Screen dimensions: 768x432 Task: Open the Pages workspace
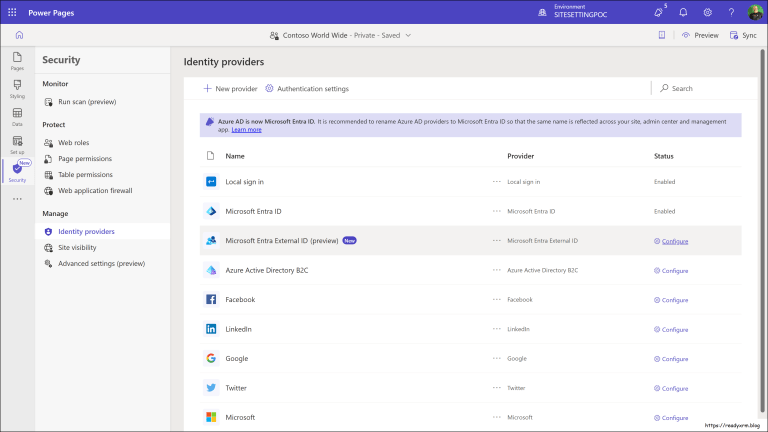(x=17, y=61)
